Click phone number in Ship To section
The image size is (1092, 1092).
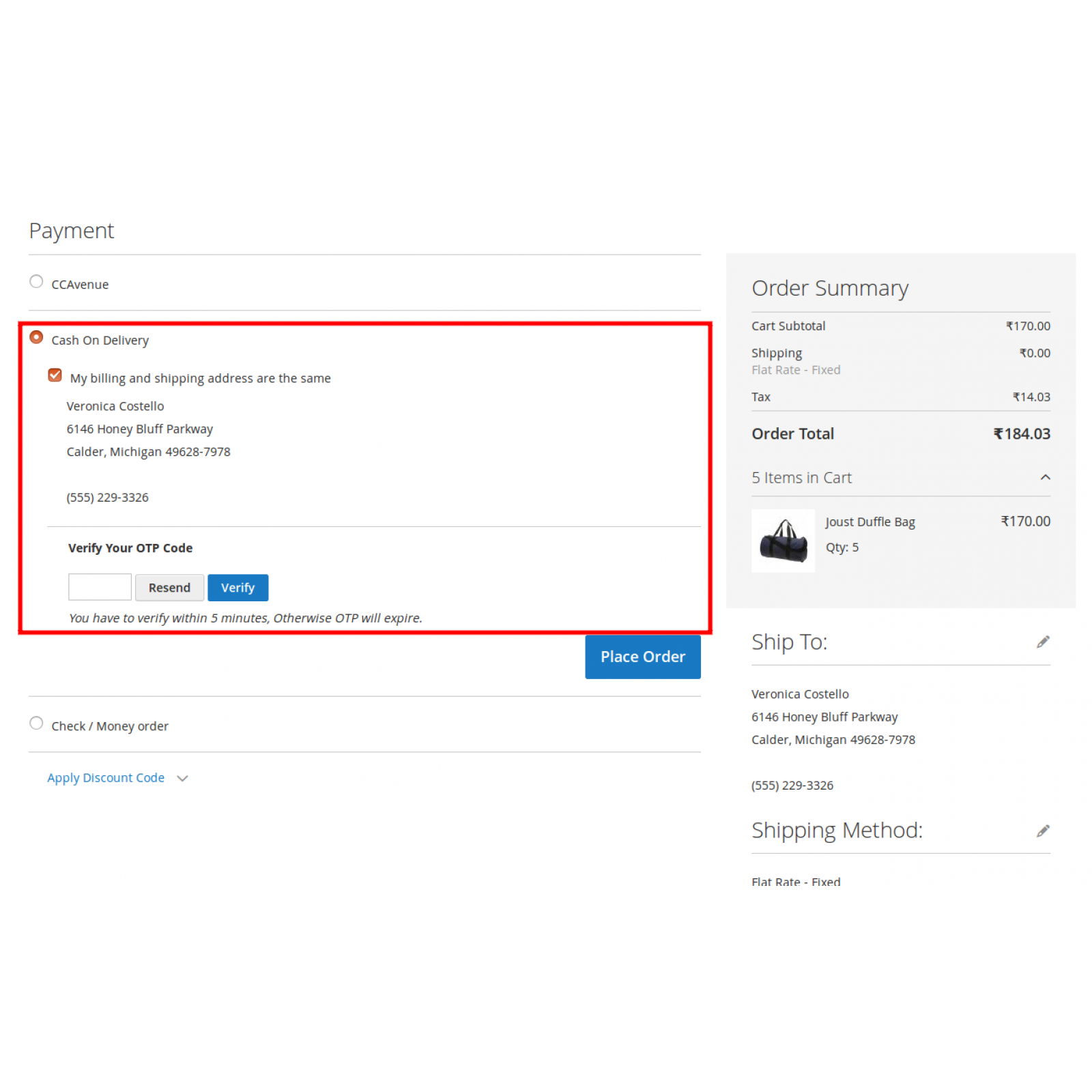tap(792, 786)
